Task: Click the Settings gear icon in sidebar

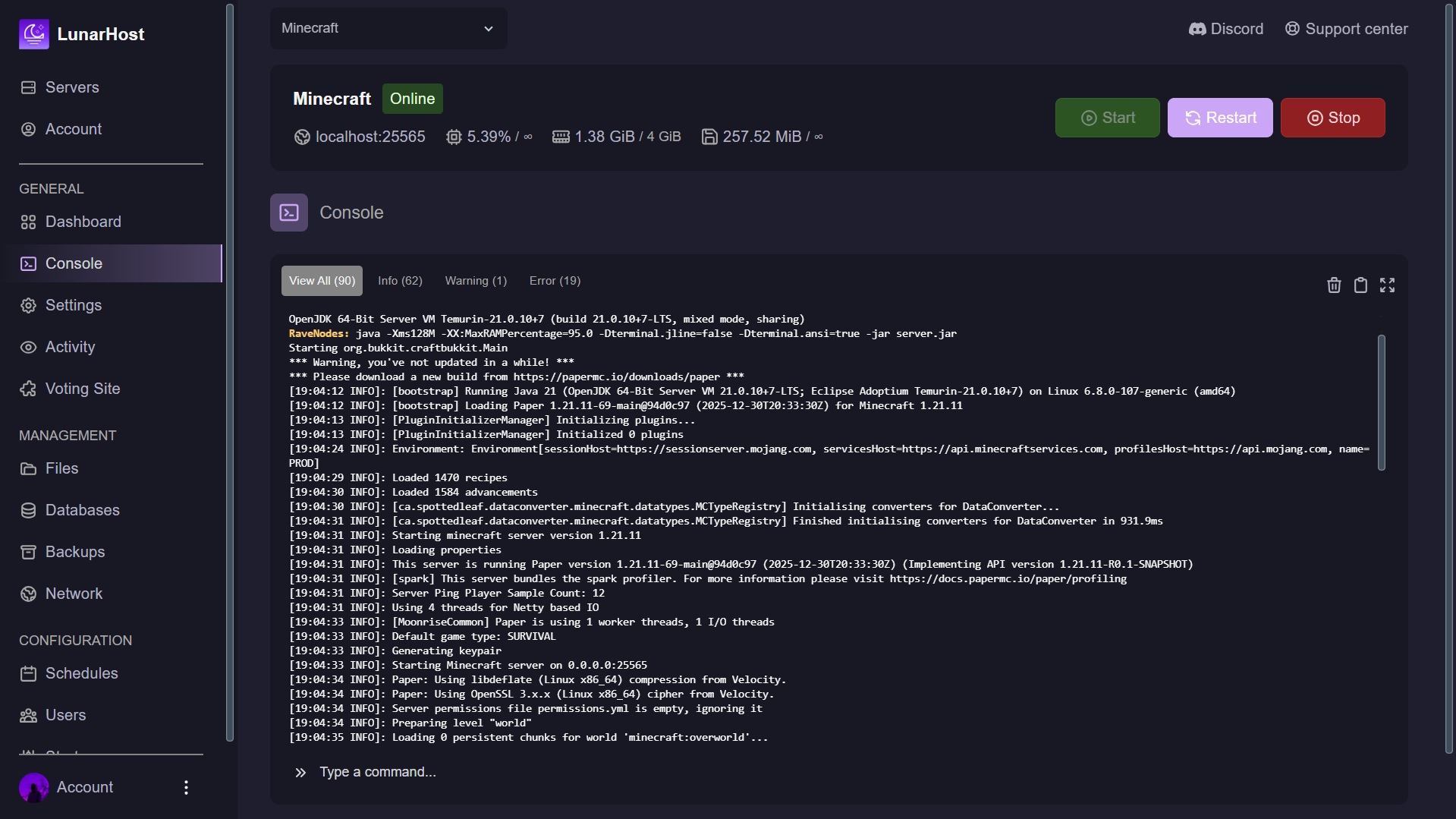Action: 28,305
